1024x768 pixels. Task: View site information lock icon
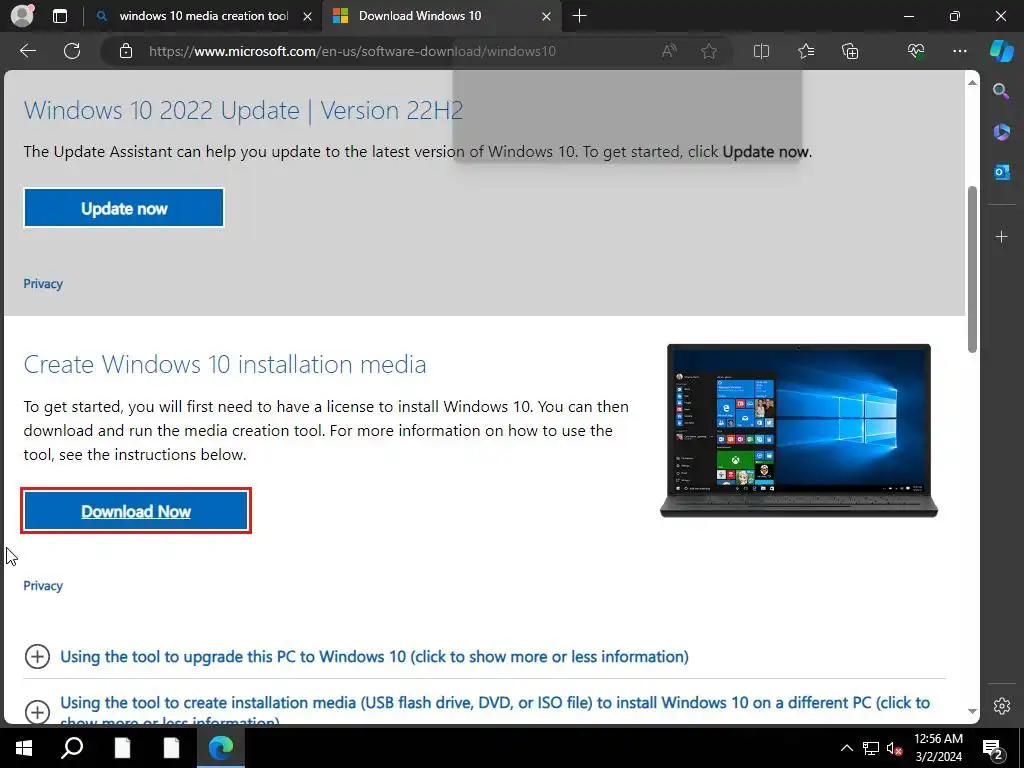tap(126, 51)
